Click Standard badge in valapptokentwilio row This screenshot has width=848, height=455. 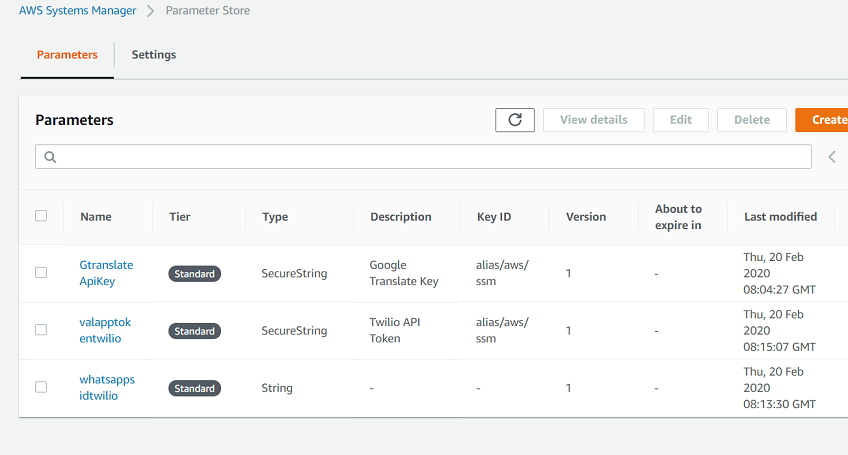point(194,331)
